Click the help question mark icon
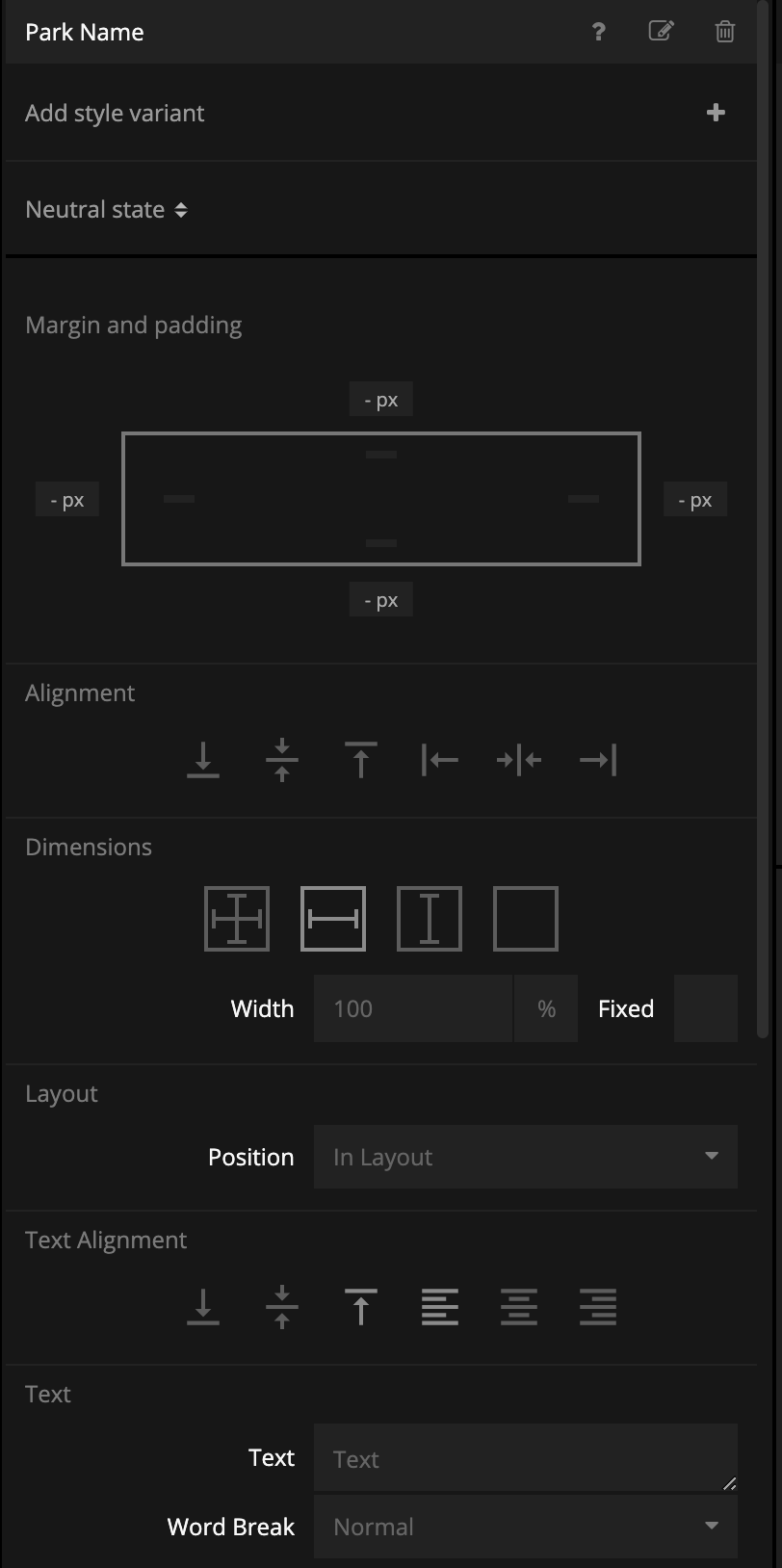 click(598, 32)
